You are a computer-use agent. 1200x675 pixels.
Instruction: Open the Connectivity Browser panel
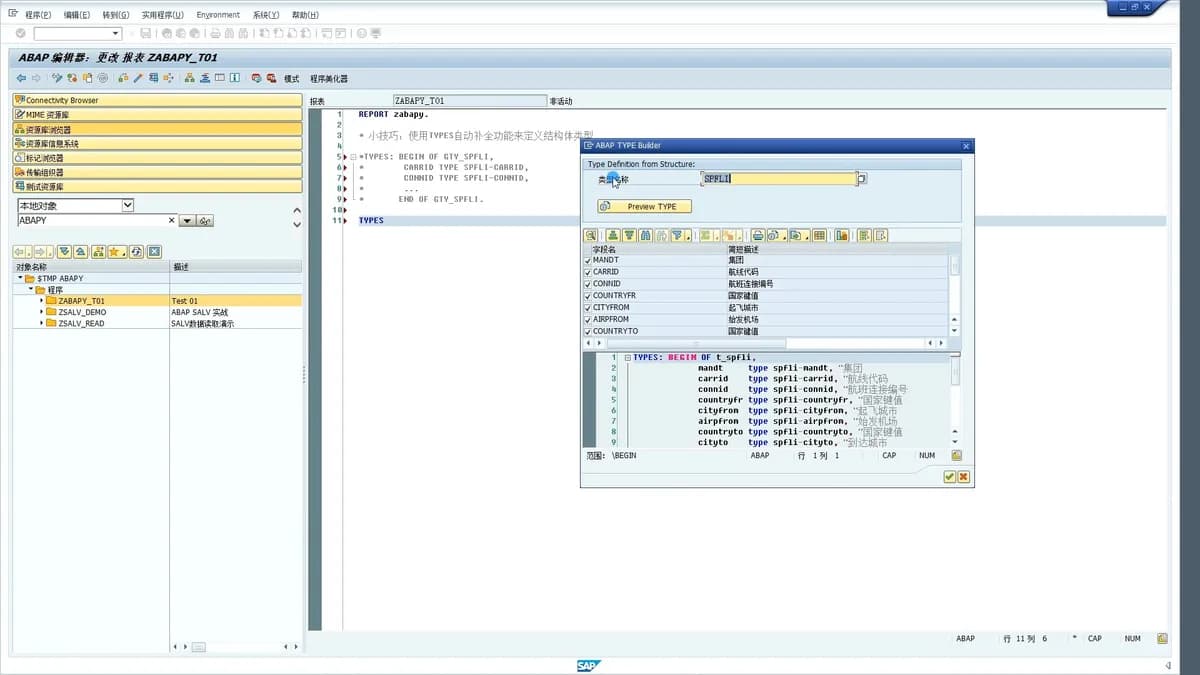pos(157,100)
